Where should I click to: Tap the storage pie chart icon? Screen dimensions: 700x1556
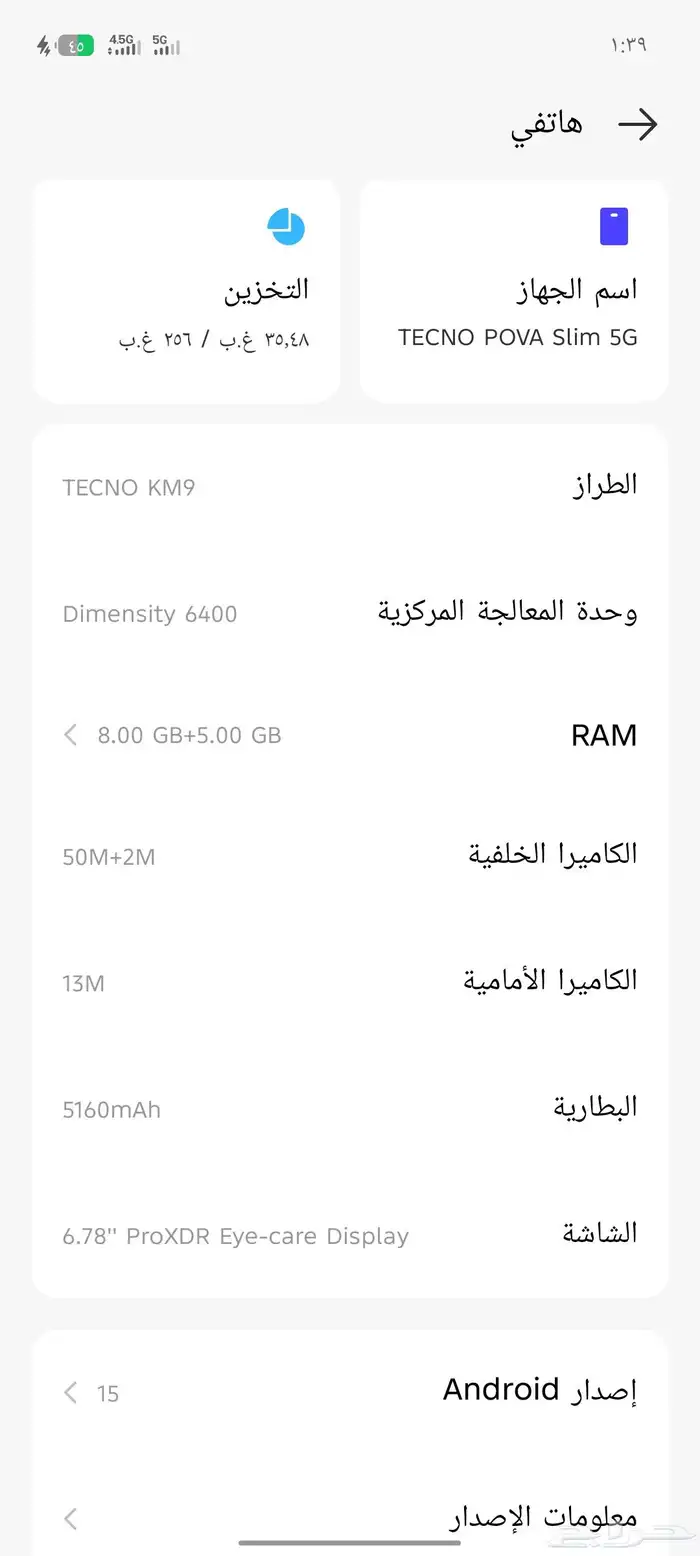point(286,227)
